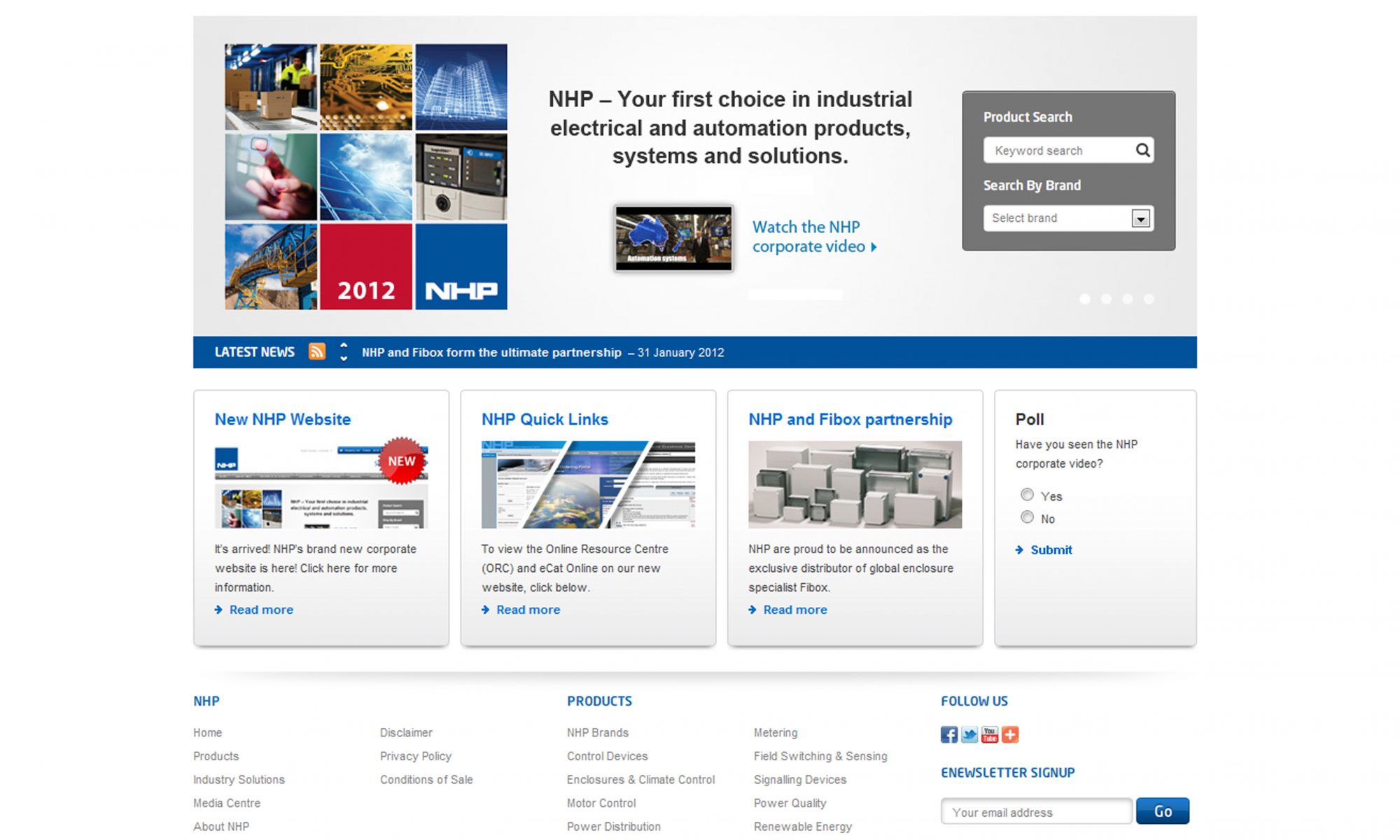Screen dimensions: 1400x840
Task: Go to the third banner slide dot
Action: click(1127, 299)
